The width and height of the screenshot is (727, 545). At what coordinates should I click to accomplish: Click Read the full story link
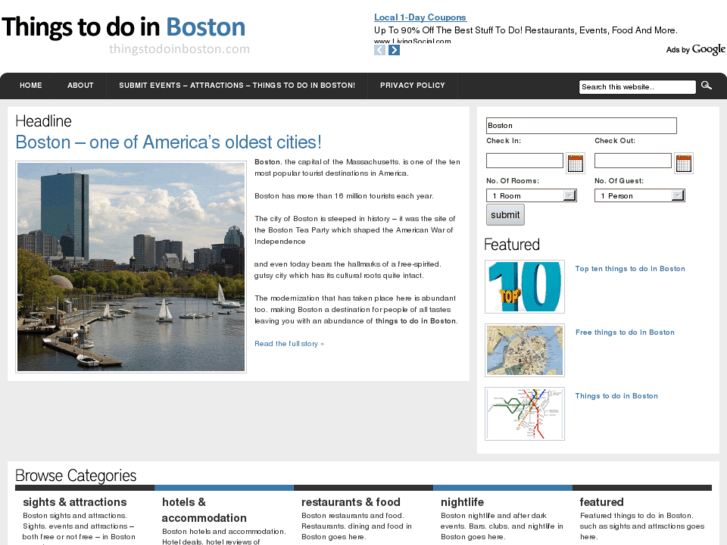(x=289, y=344)
